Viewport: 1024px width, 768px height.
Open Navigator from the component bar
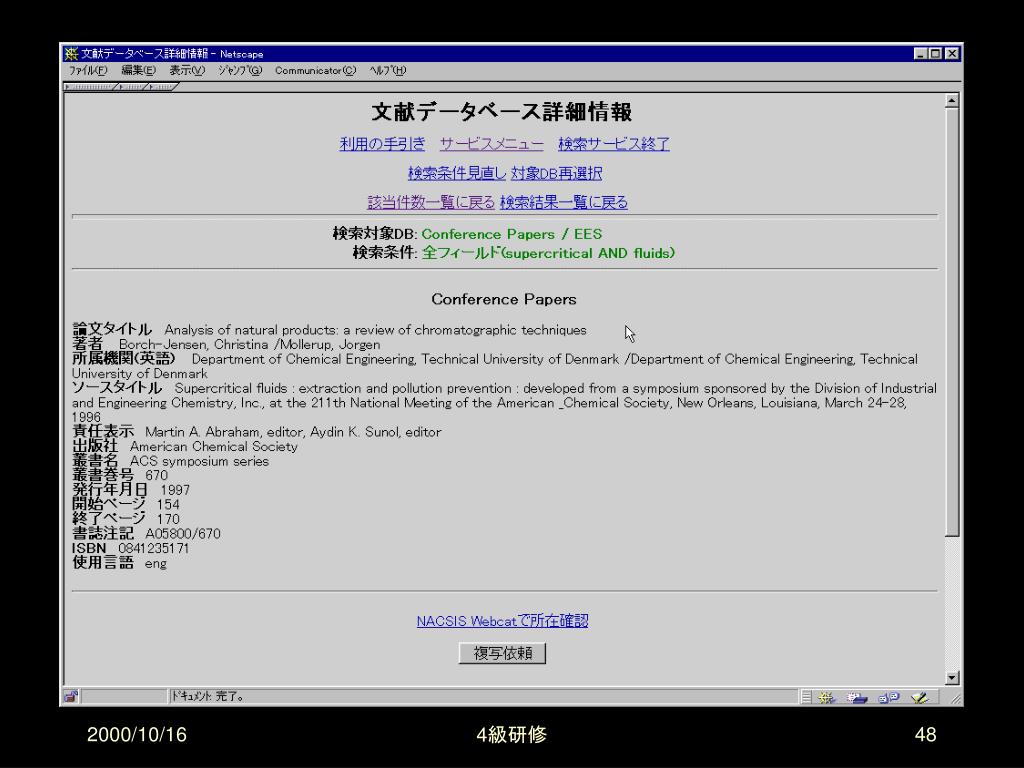[826, 697]
